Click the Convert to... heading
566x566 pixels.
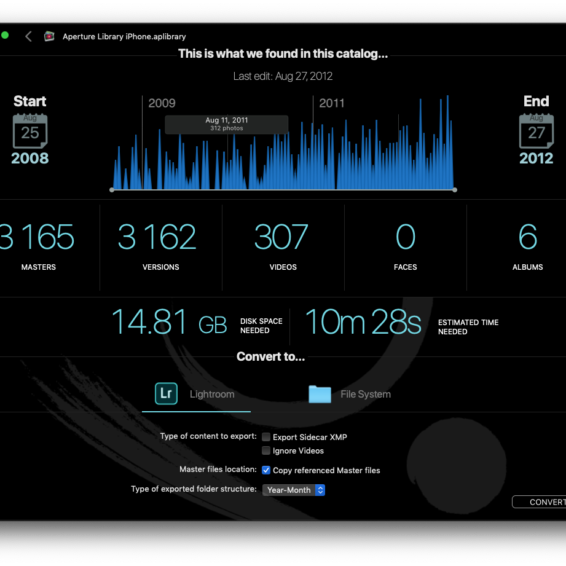tap(271, 357)
